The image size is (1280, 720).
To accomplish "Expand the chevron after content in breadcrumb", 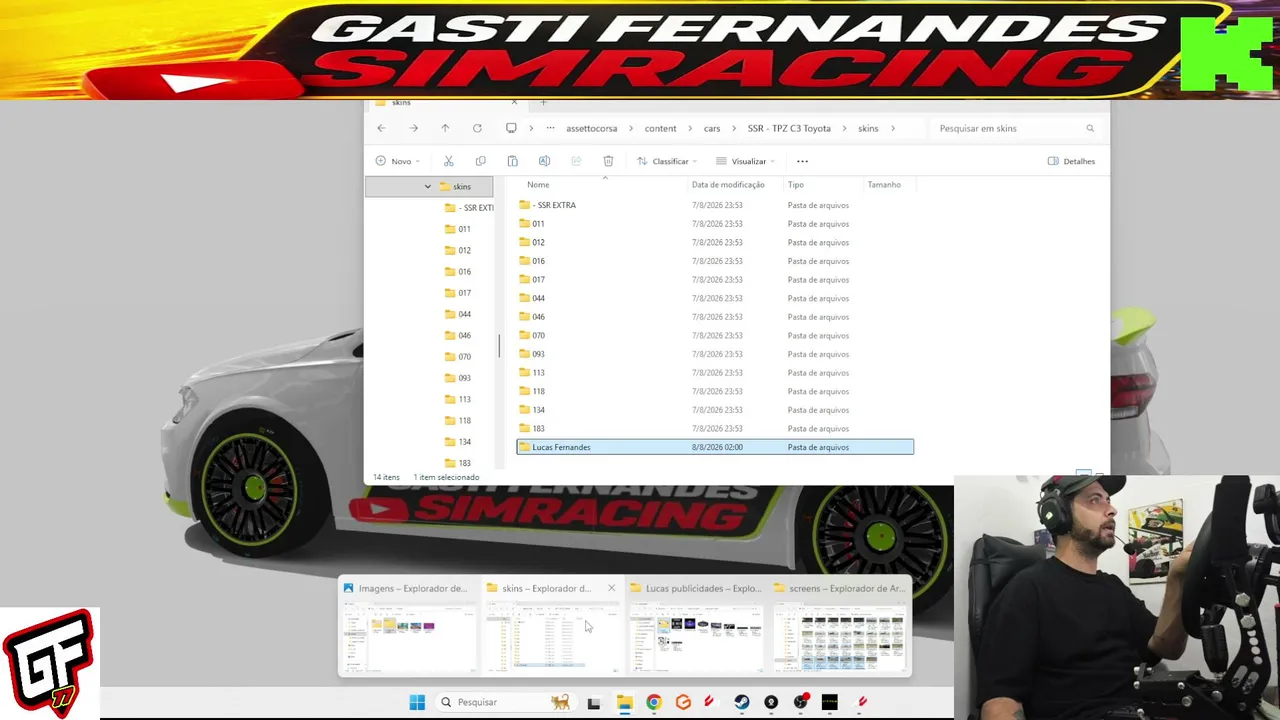I will (690, 128).
